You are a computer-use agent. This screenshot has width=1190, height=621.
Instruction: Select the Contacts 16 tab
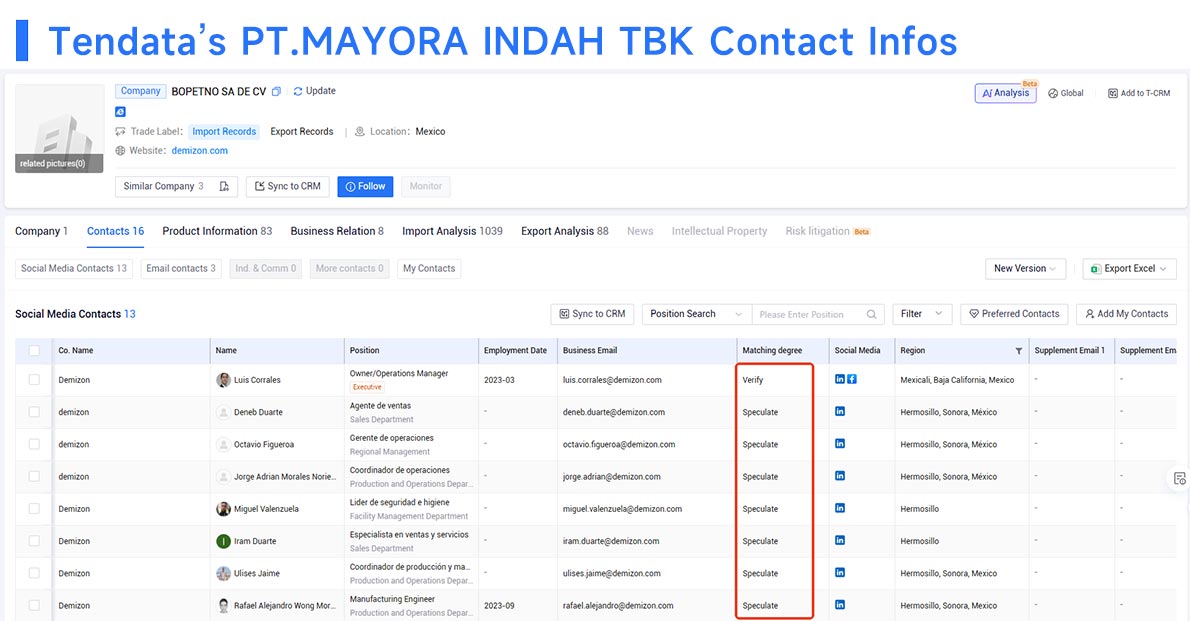[x=115, y=231]
